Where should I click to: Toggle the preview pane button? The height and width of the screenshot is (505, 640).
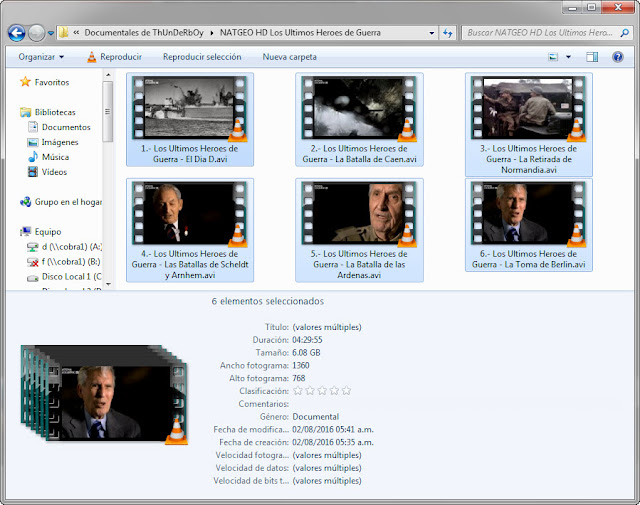pos(592,57)
